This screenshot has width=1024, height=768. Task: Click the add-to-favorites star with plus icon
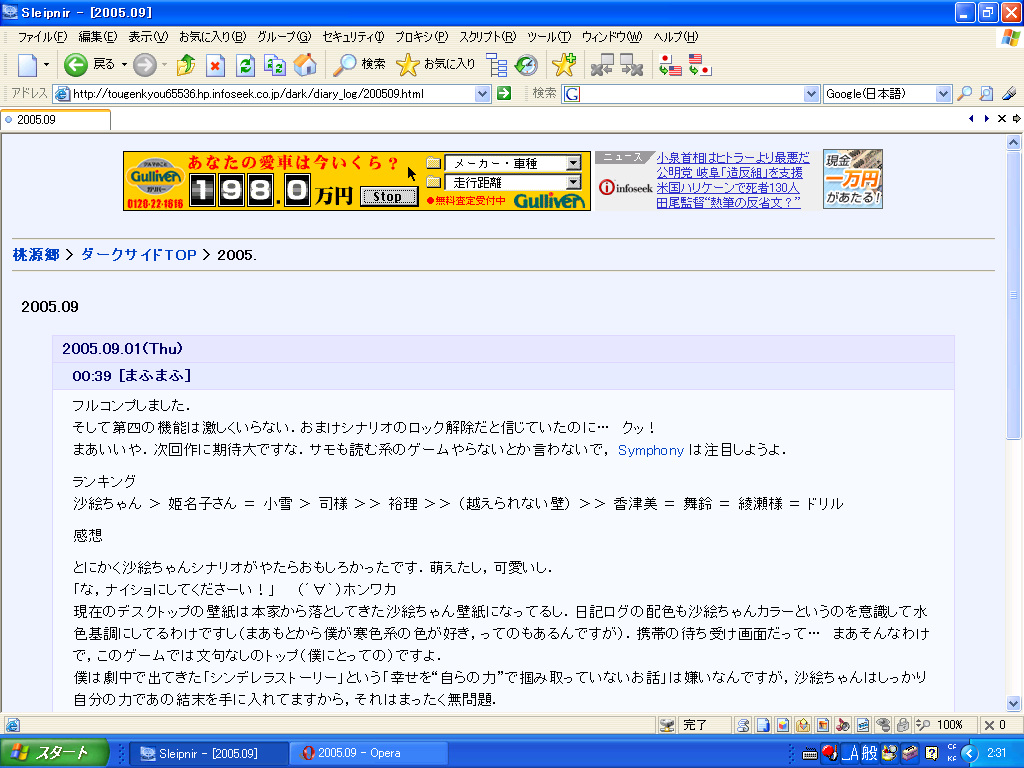coord(564,65)
